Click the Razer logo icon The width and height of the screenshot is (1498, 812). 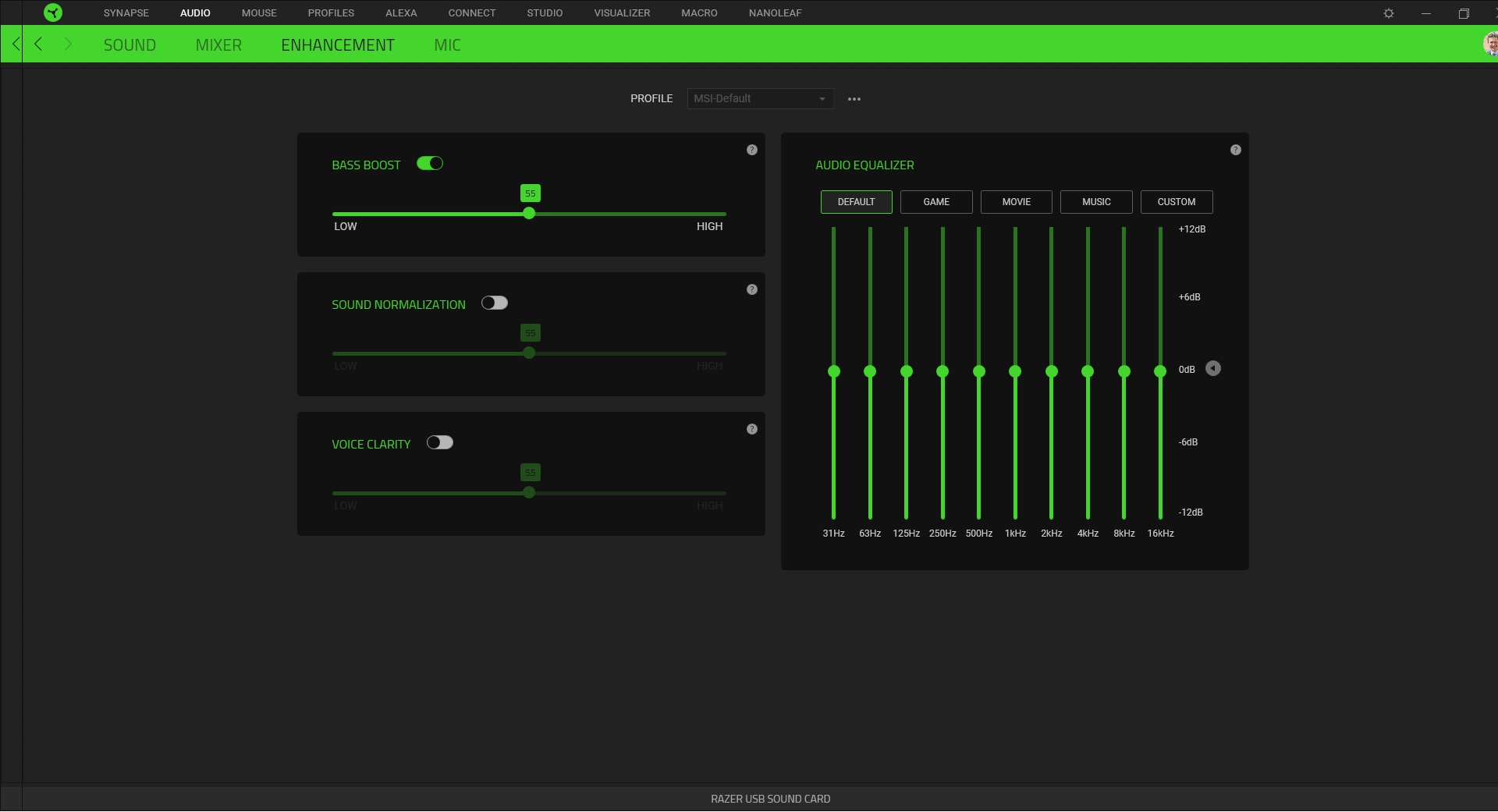click(x=53, y=12)
